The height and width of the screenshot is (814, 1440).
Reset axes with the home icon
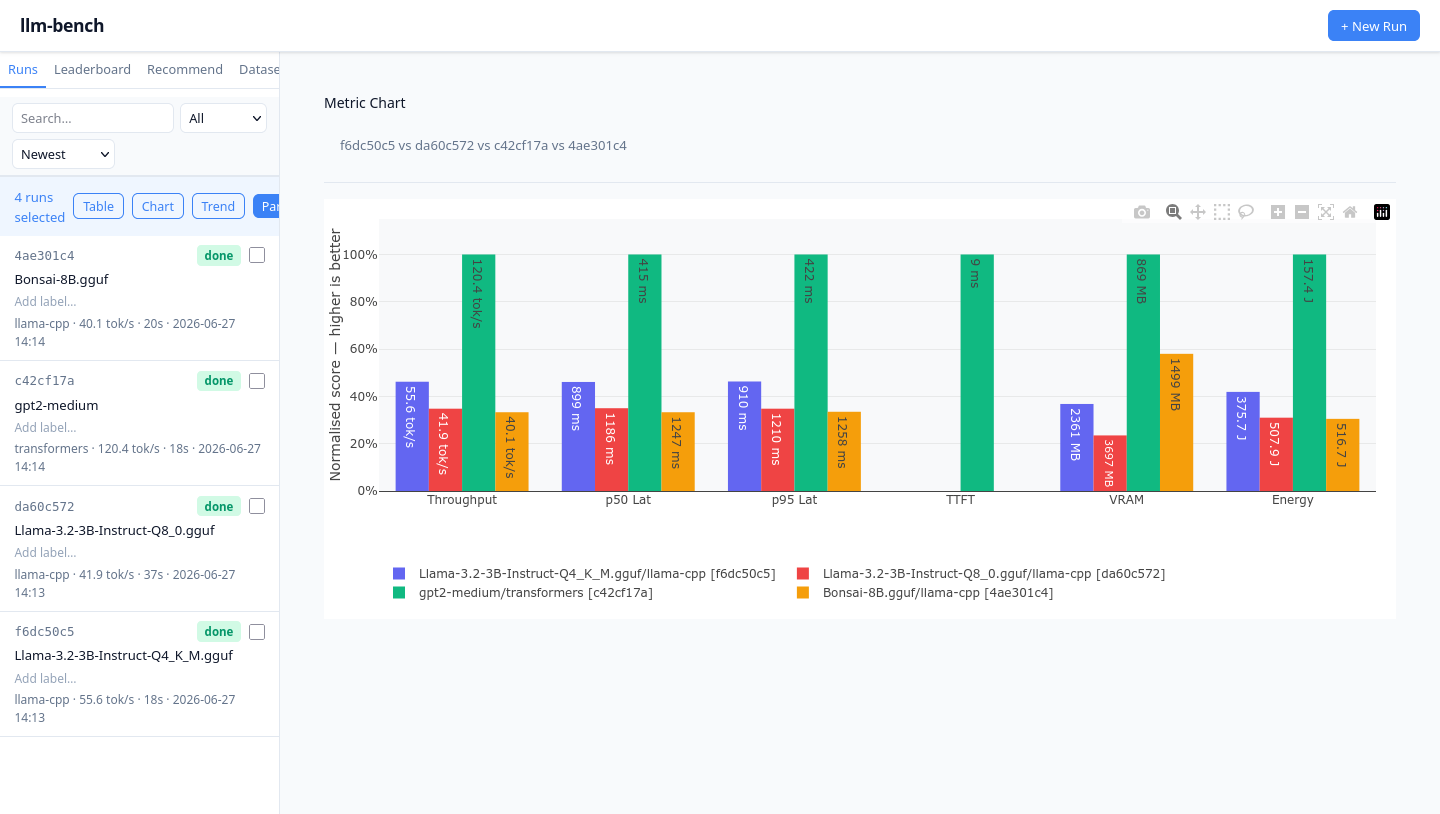(1350, 212)
